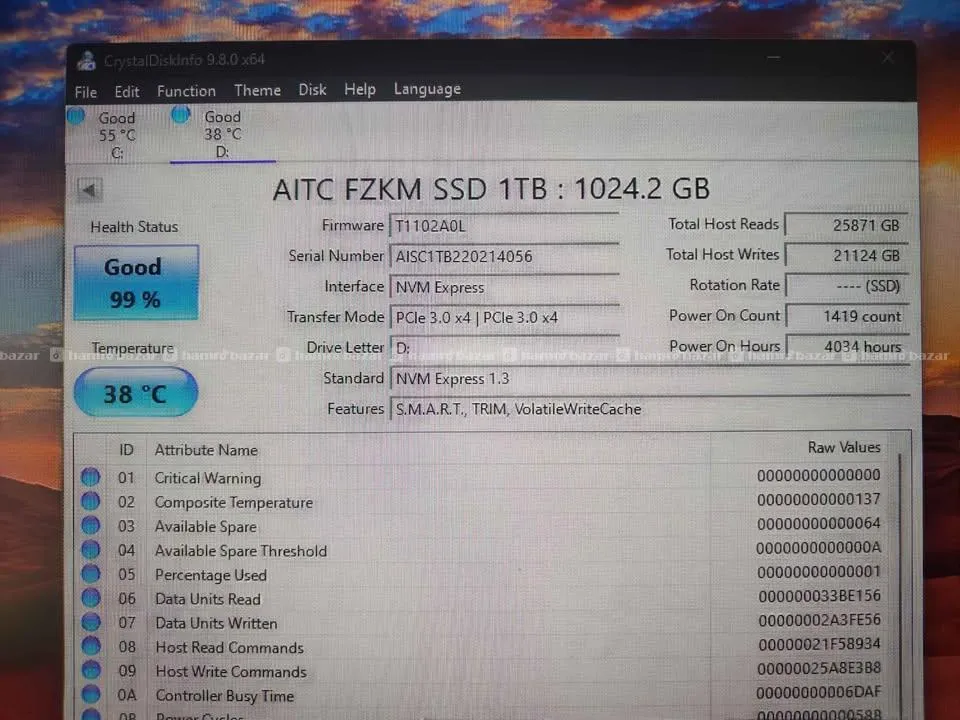Open the Function menu
This screenshot has height=720, width=960.
(186, 91)
